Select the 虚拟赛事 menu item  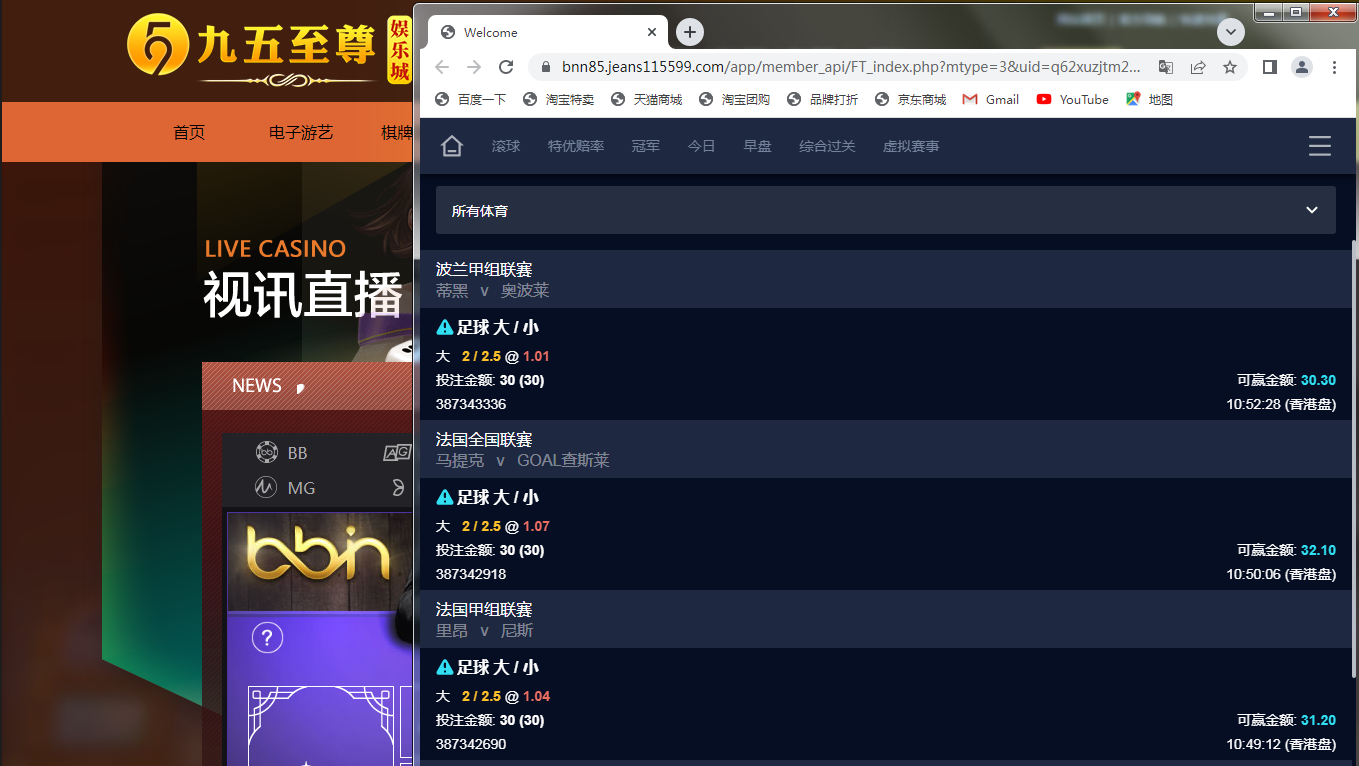[911, 146]
